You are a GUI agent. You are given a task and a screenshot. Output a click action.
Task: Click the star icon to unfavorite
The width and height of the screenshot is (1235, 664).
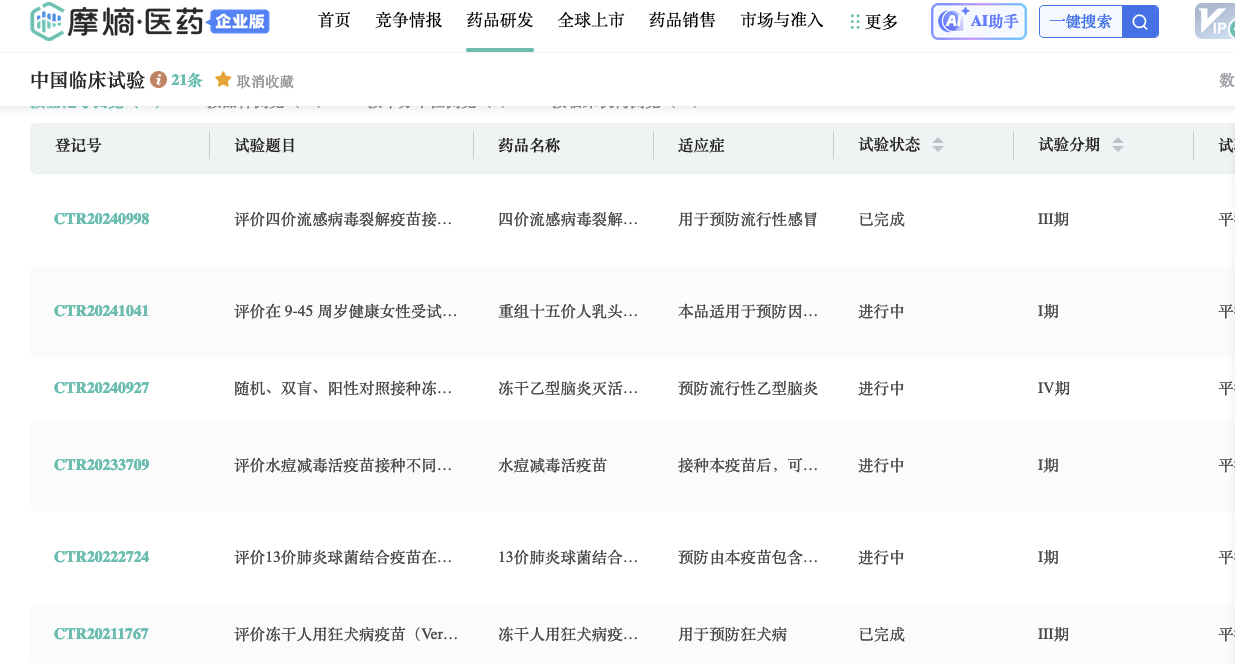[x=223, y=80]
